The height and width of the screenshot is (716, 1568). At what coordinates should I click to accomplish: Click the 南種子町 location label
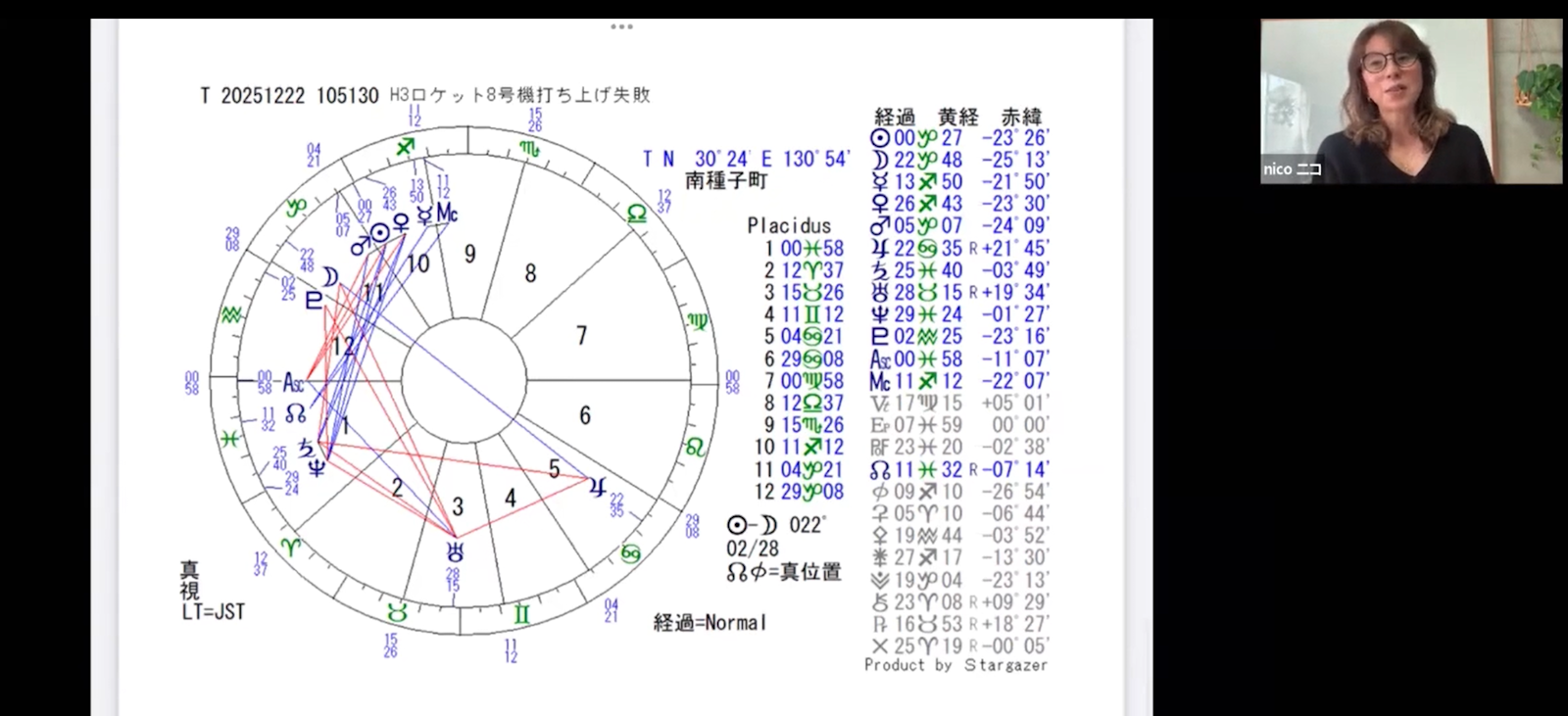click(726, 181)
